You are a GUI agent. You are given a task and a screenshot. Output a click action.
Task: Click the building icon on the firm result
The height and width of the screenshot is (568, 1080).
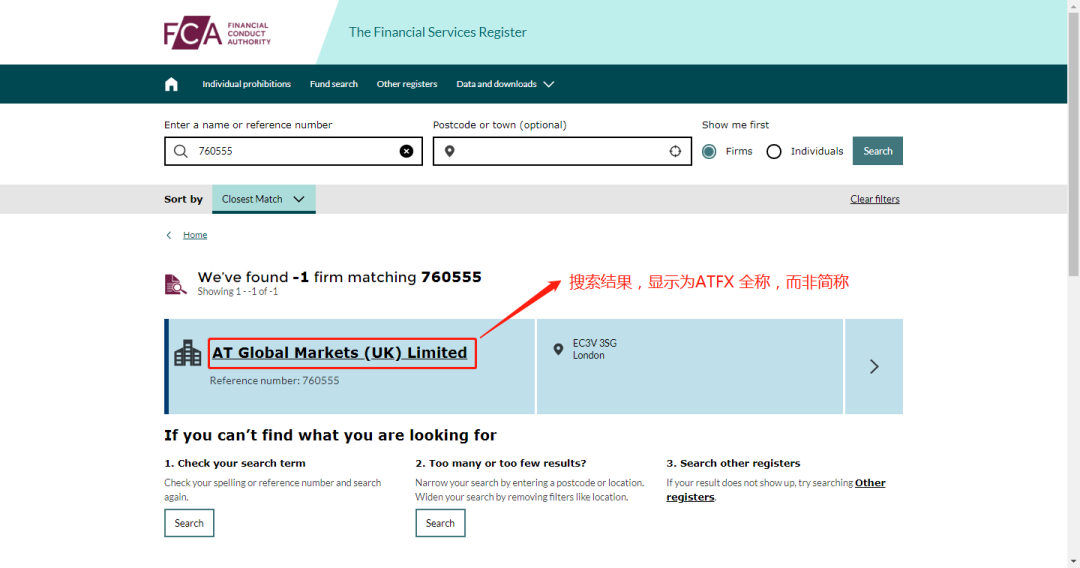point(187,353)
